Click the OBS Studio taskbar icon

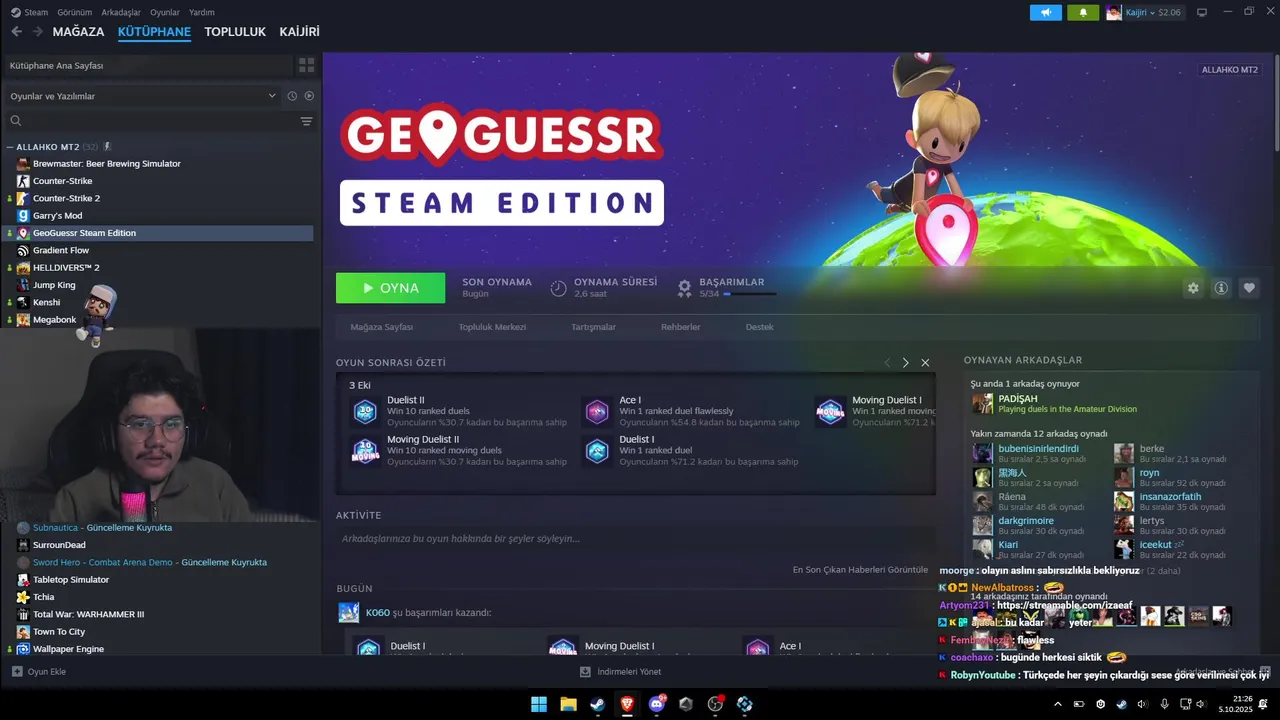click(x=715, y=704)
